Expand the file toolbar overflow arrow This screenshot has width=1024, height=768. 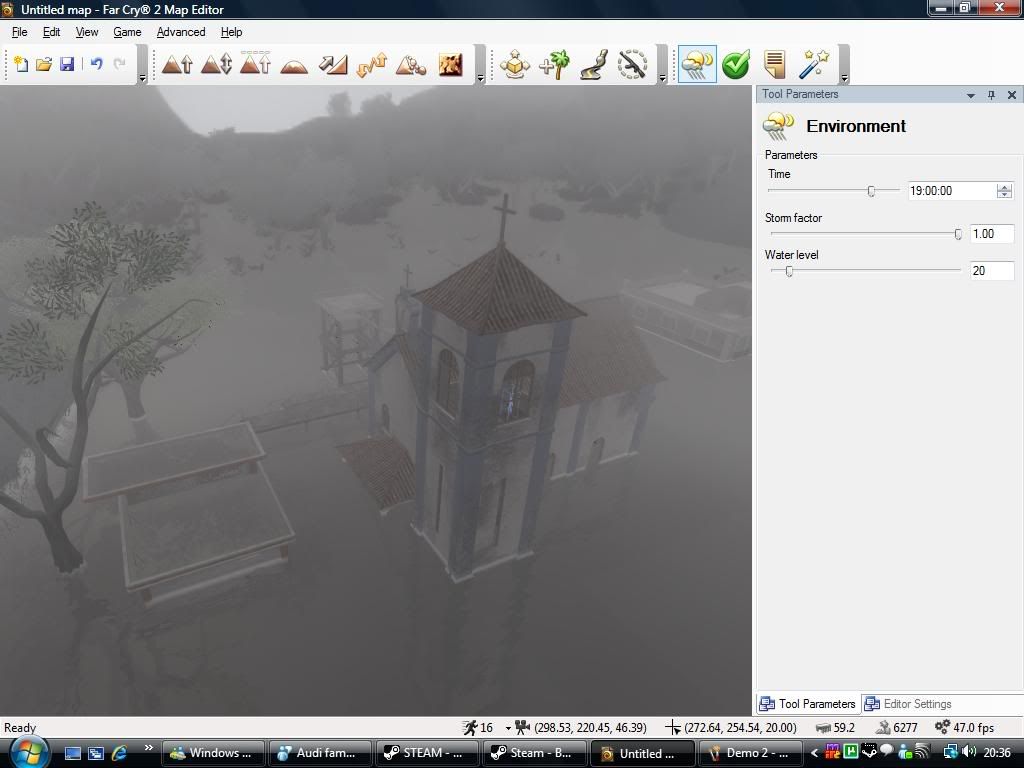coord(142,78)
